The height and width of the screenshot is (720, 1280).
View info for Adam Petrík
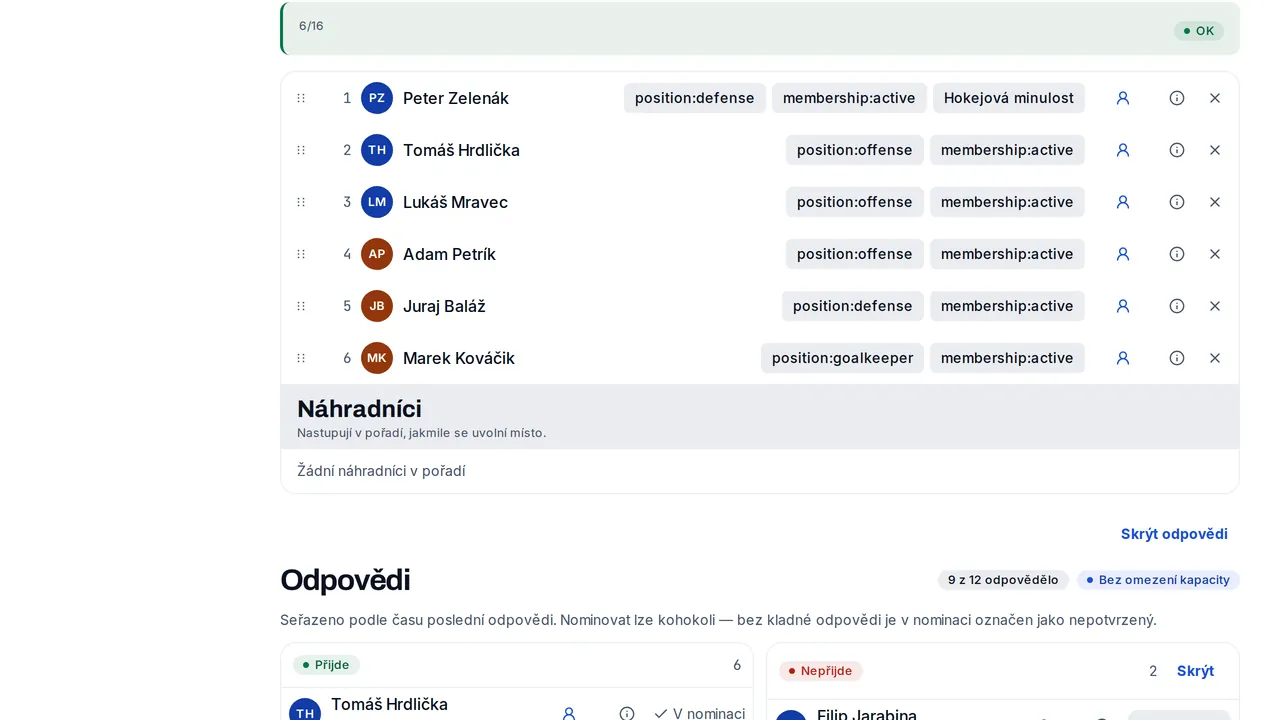1177,254
